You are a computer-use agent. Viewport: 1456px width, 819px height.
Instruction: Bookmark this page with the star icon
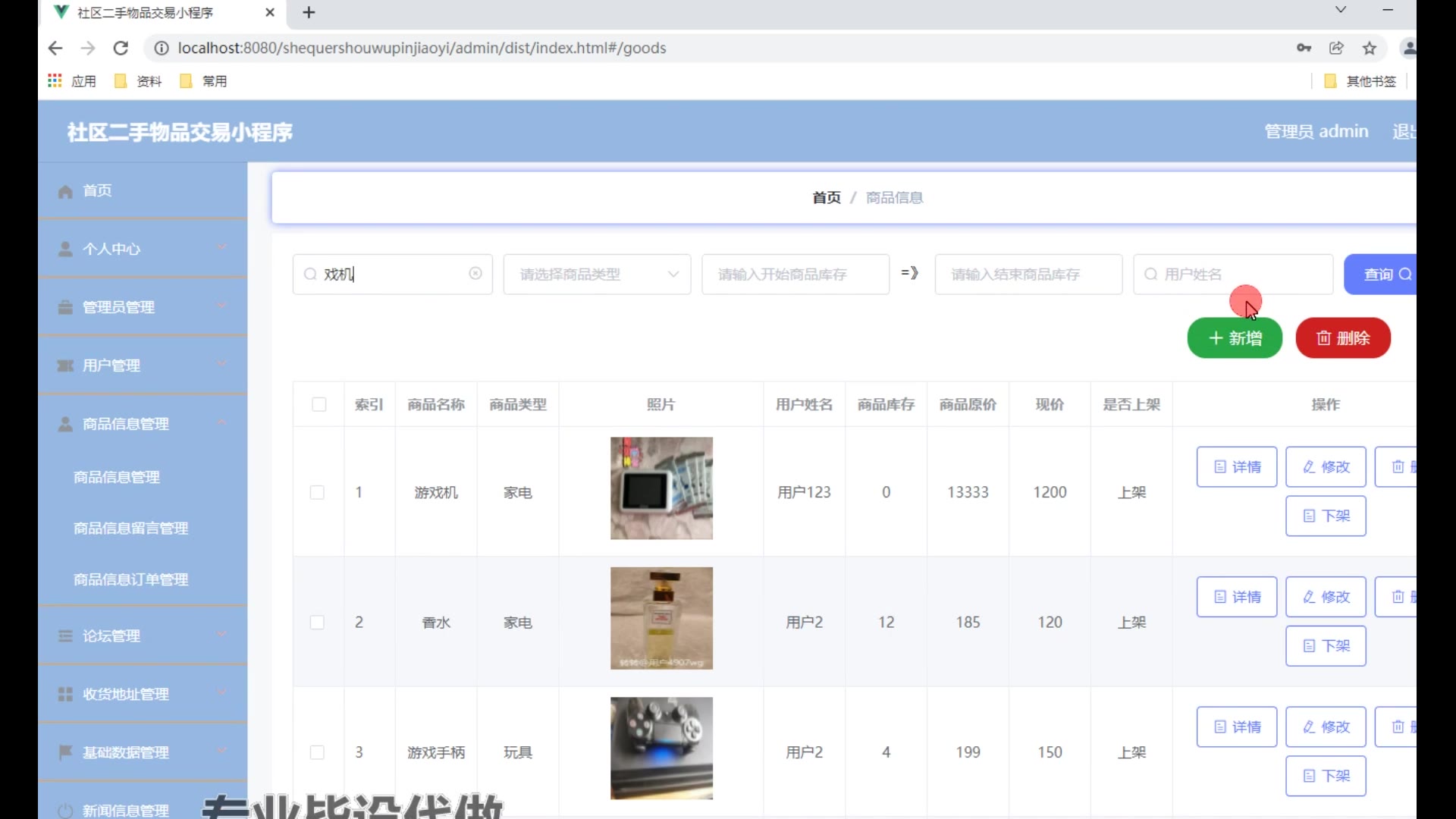[1370, 48]
